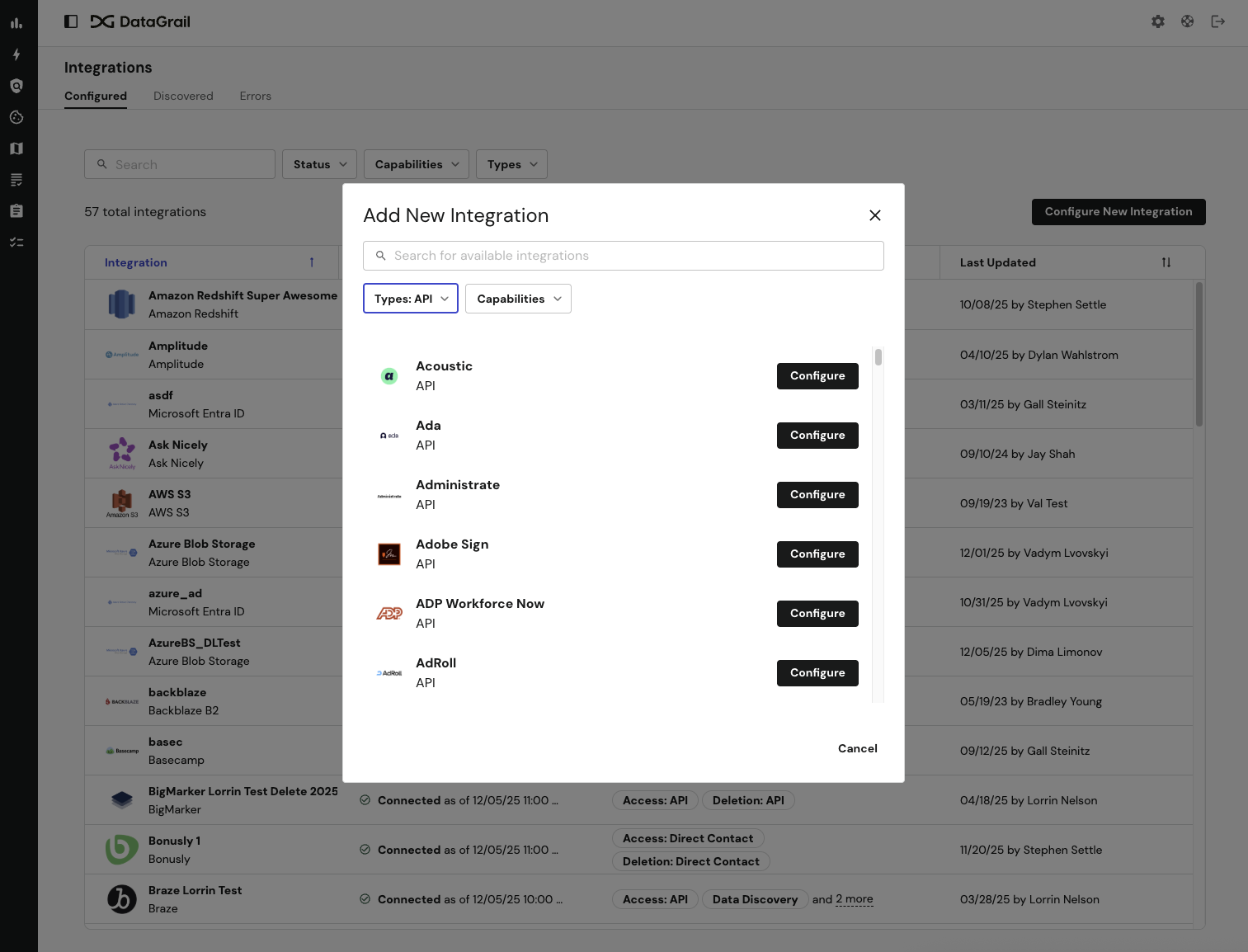Viewport: 1248px width, 952px height.
Task: Select the clipboard sidebar icon
Action: click(16, 210)
